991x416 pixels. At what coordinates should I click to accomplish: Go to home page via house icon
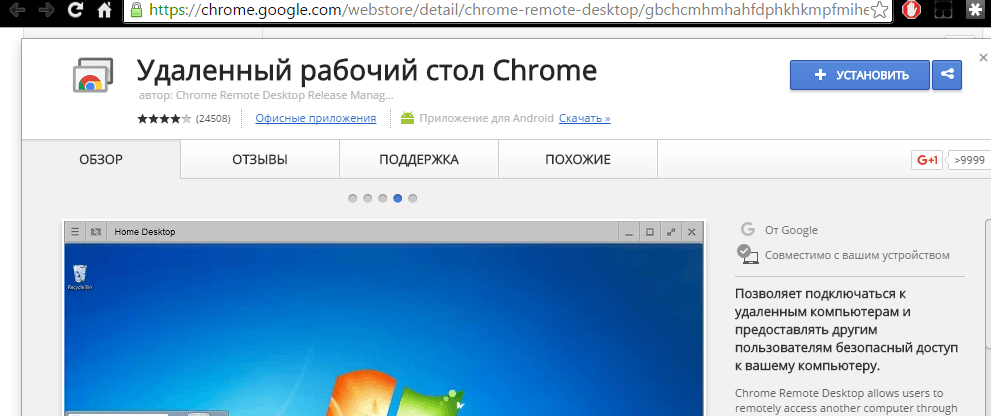(105, 9)
